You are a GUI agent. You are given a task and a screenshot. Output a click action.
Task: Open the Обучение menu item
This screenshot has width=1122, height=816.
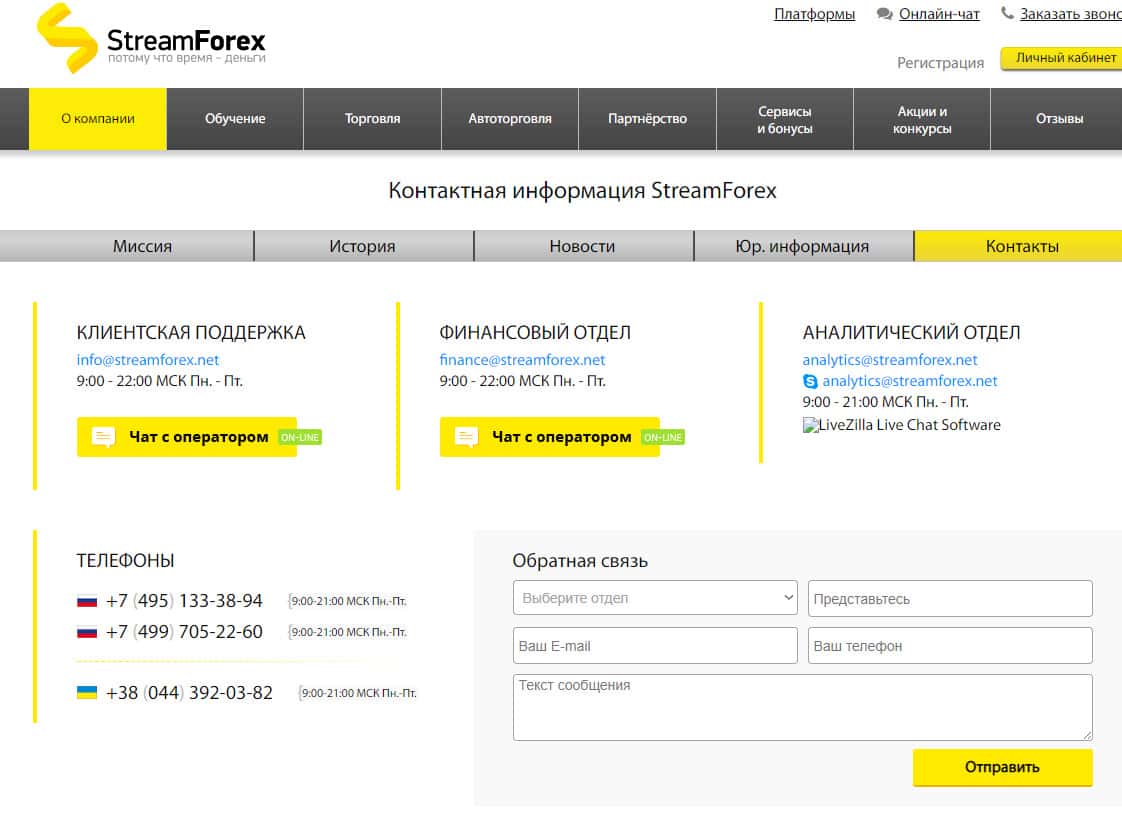[235, 119]
